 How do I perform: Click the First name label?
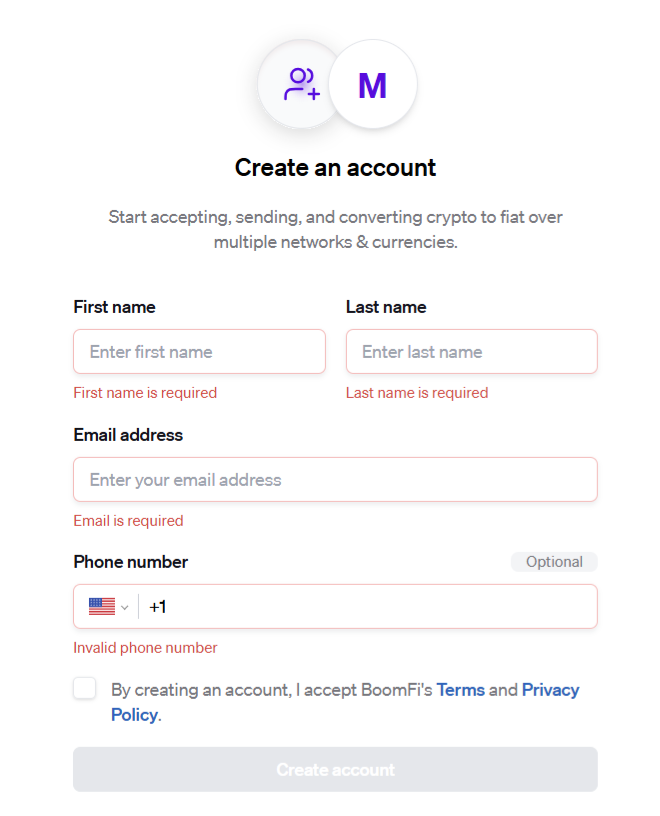(115, 307)
